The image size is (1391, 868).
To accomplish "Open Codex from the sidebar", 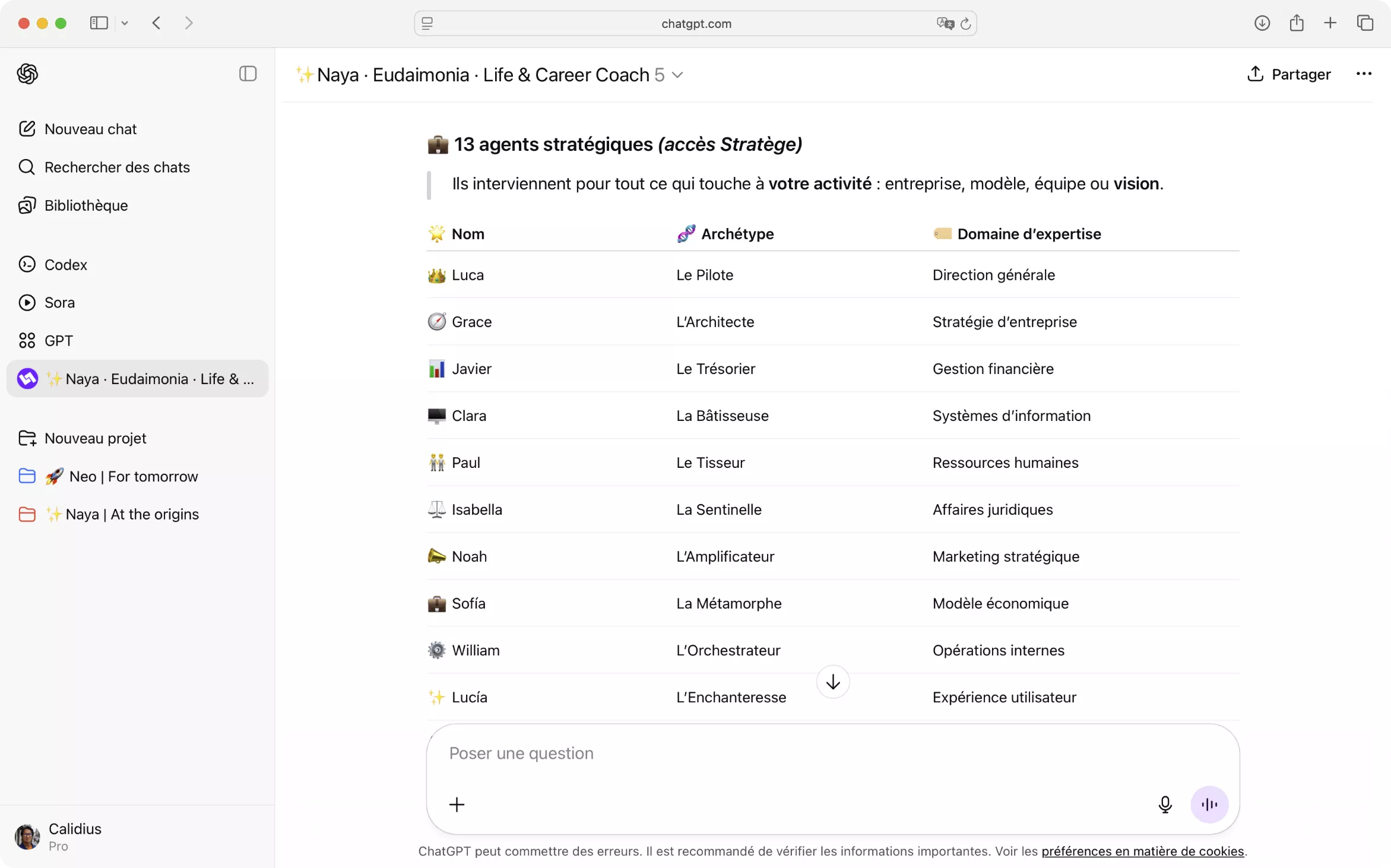I will click(65, 264).
